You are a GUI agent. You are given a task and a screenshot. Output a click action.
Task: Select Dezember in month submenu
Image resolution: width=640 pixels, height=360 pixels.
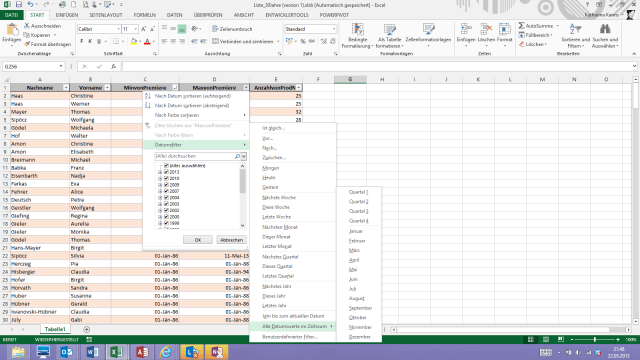(x=359, y=337)
